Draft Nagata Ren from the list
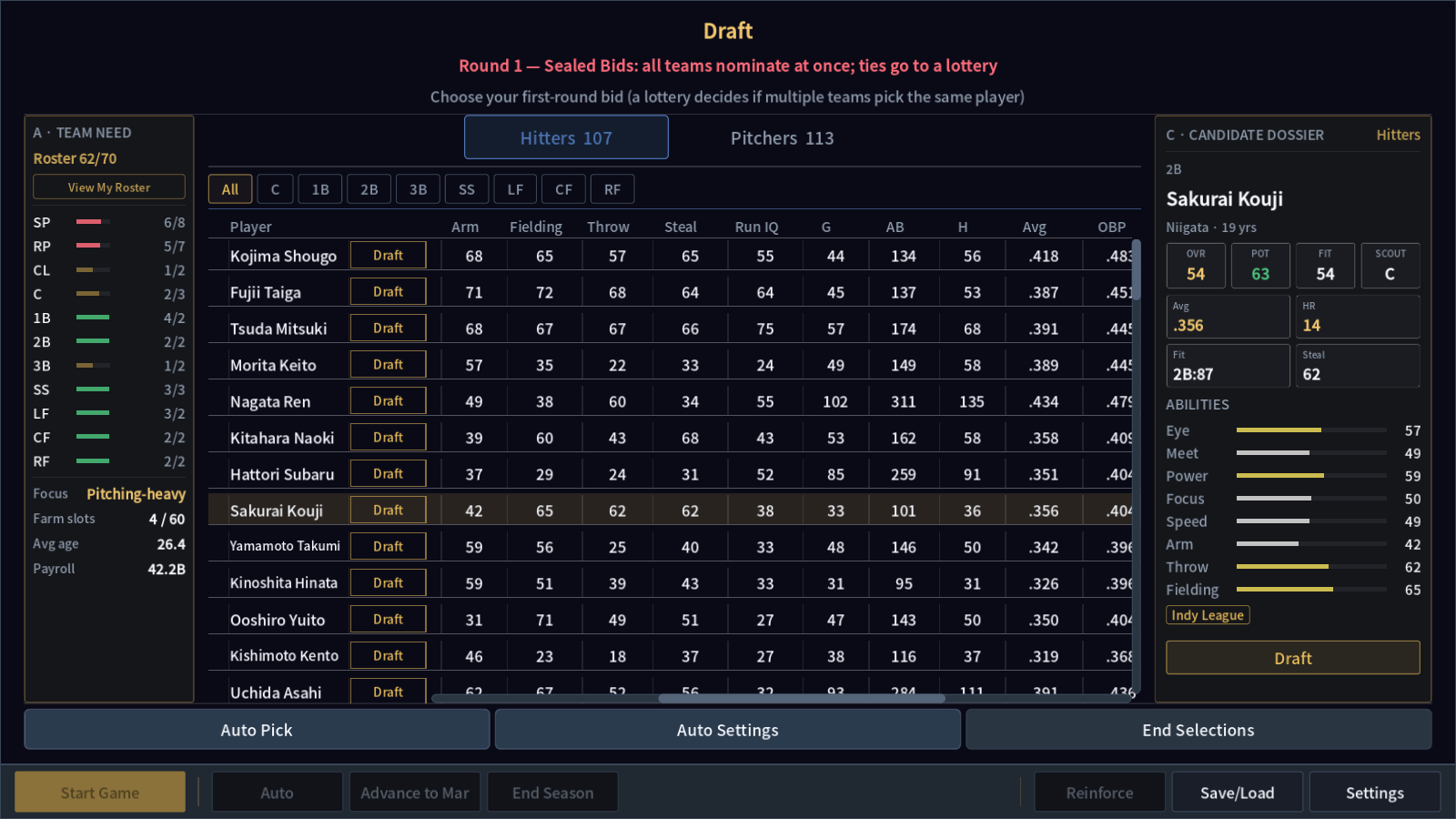Image resolution: width=1456 pixels, height=819 pixels. click(x=389, y=401)
